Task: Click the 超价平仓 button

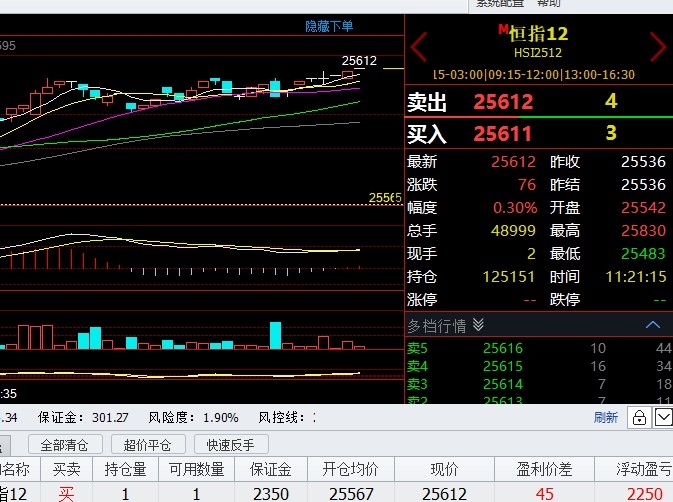Action: 148,445
